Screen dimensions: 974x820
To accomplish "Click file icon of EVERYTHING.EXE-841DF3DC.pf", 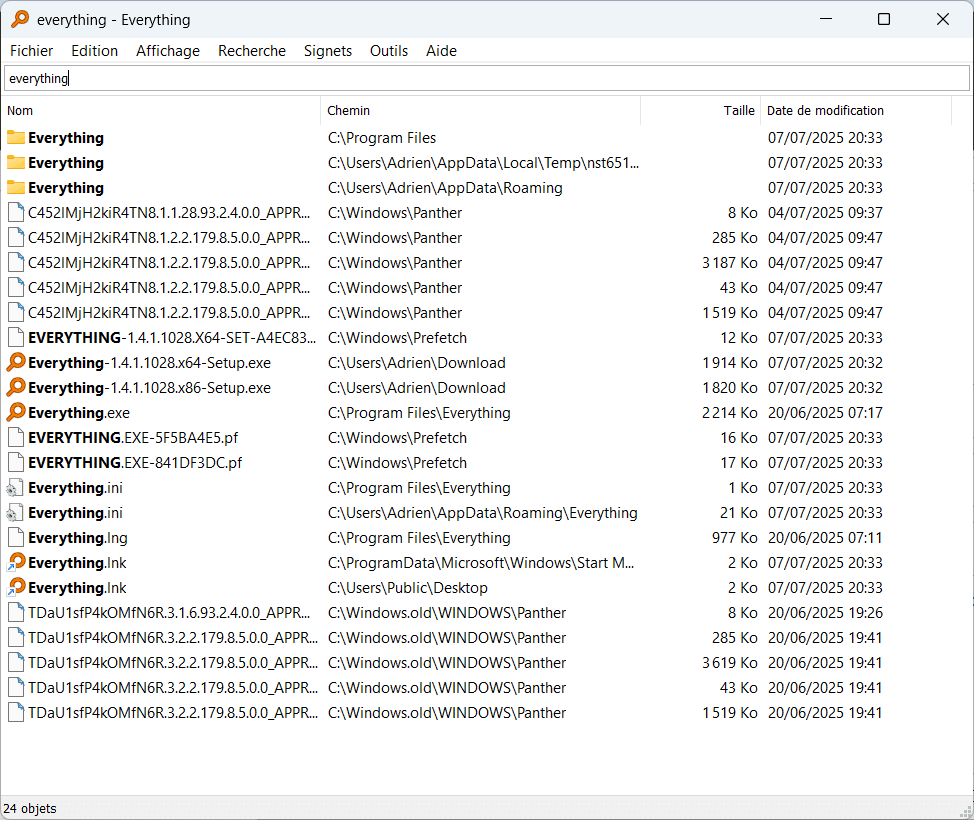I will pyautogui.click(x=16, y=462).
